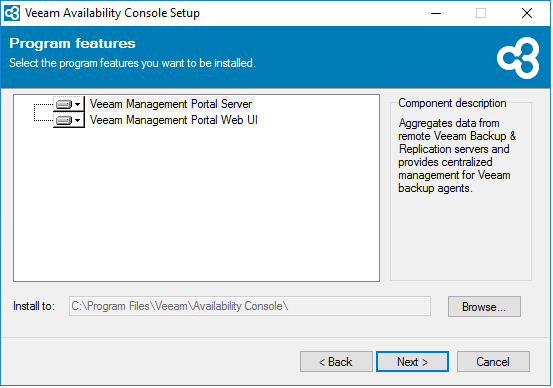Image resolution: width=553 pixels, height=388 pixels.
Task: Click the Install to label
Action: click(x=34, y=306)
